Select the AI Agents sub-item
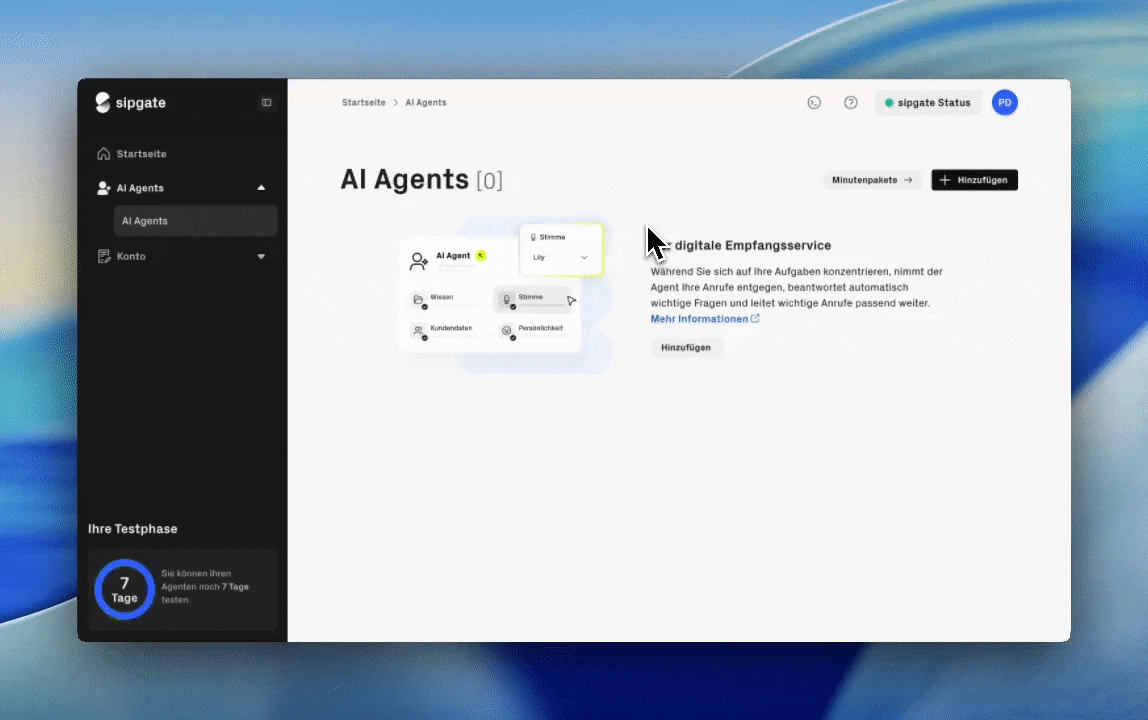This screenshot has height=720, width=1148. (195, 221)
